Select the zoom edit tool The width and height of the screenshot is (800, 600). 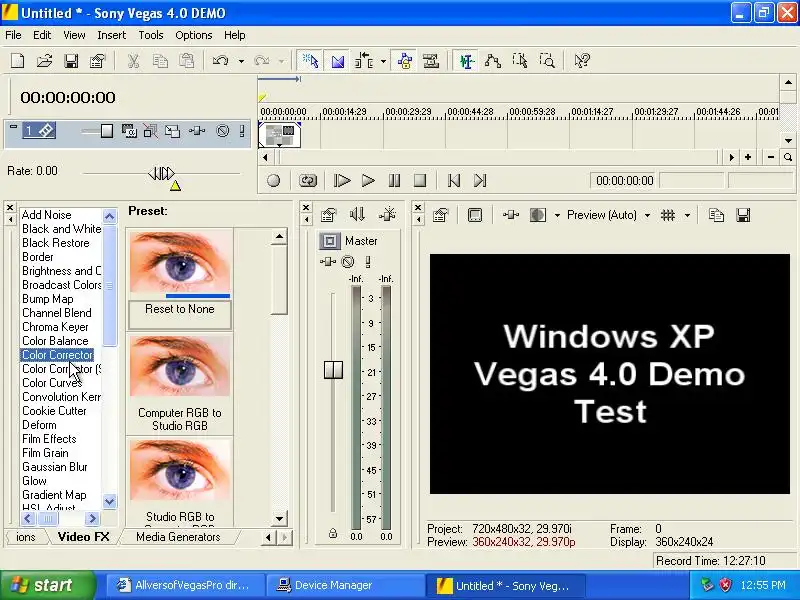tap(547, 61)
